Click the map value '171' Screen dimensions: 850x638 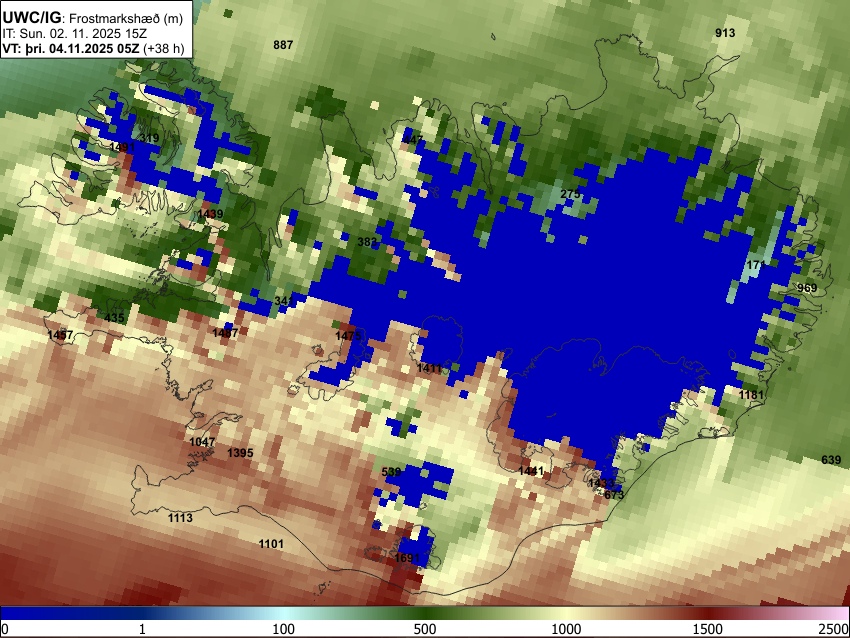(x=756, y=265)
